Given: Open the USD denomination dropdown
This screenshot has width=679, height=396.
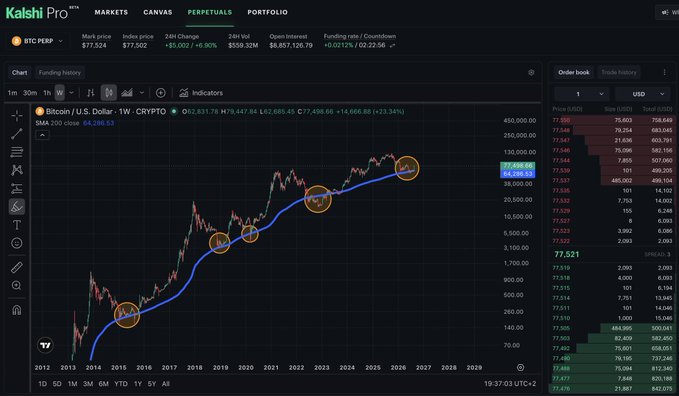Looking at the screenshot, I should (642, 94).
